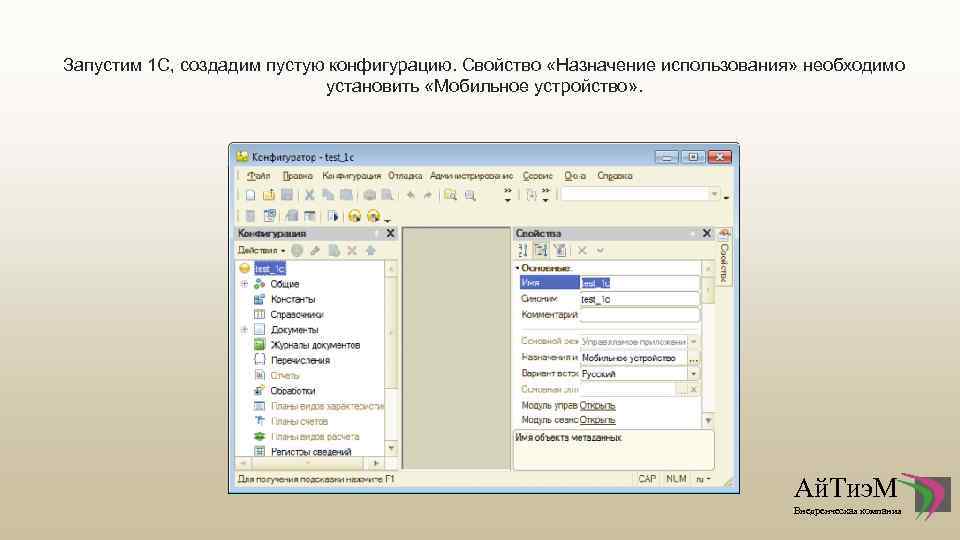Open the Действия dropdown

point(261,250)
